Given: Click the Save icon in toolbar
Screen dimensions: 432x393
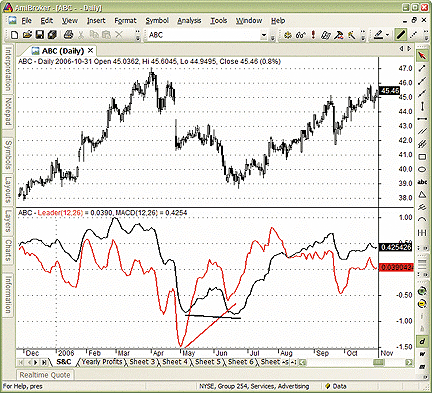Looking at the screenshot, I should 39,34.
